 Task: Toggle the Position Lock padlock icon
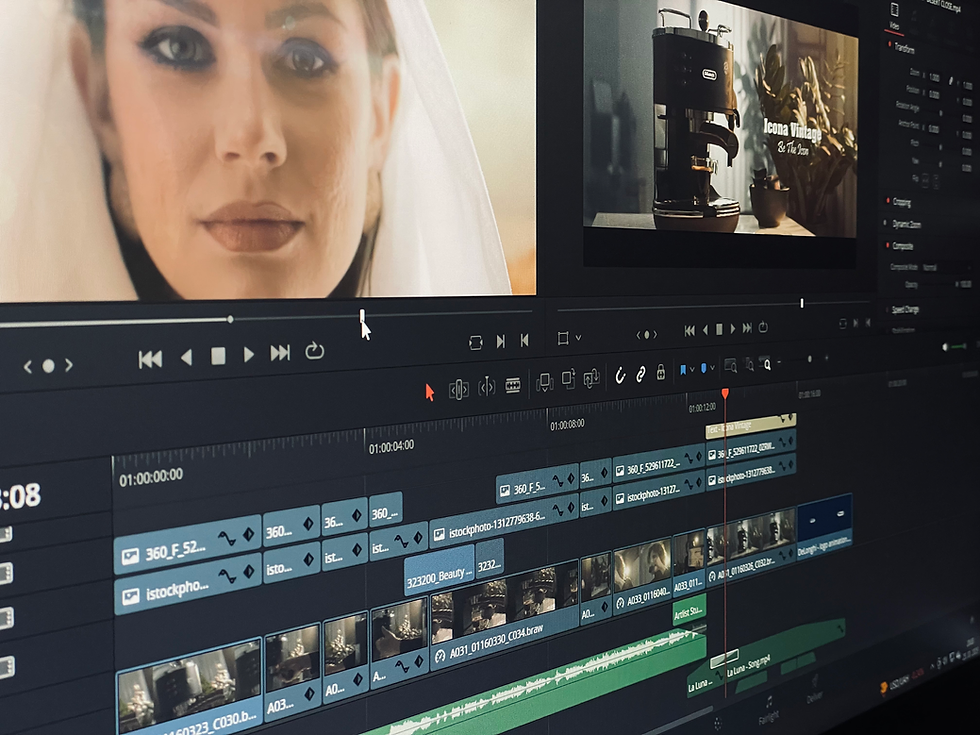[661, 372]
